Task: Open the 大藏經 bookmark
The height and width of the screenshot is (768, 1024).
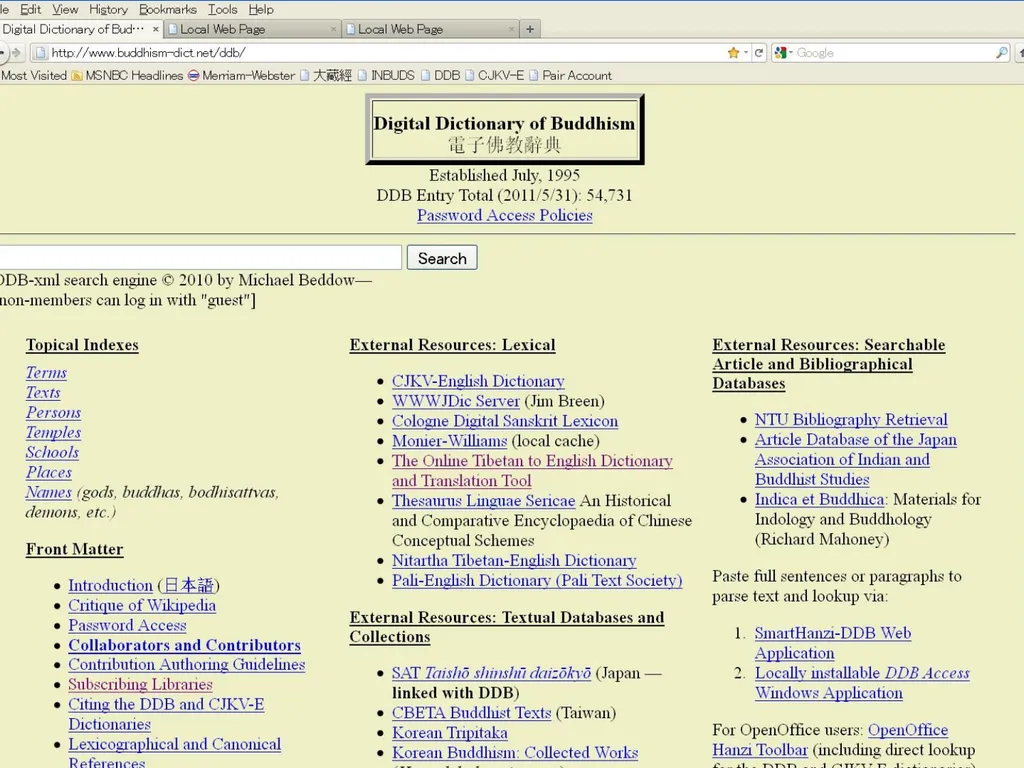Action: click(326, 76)
